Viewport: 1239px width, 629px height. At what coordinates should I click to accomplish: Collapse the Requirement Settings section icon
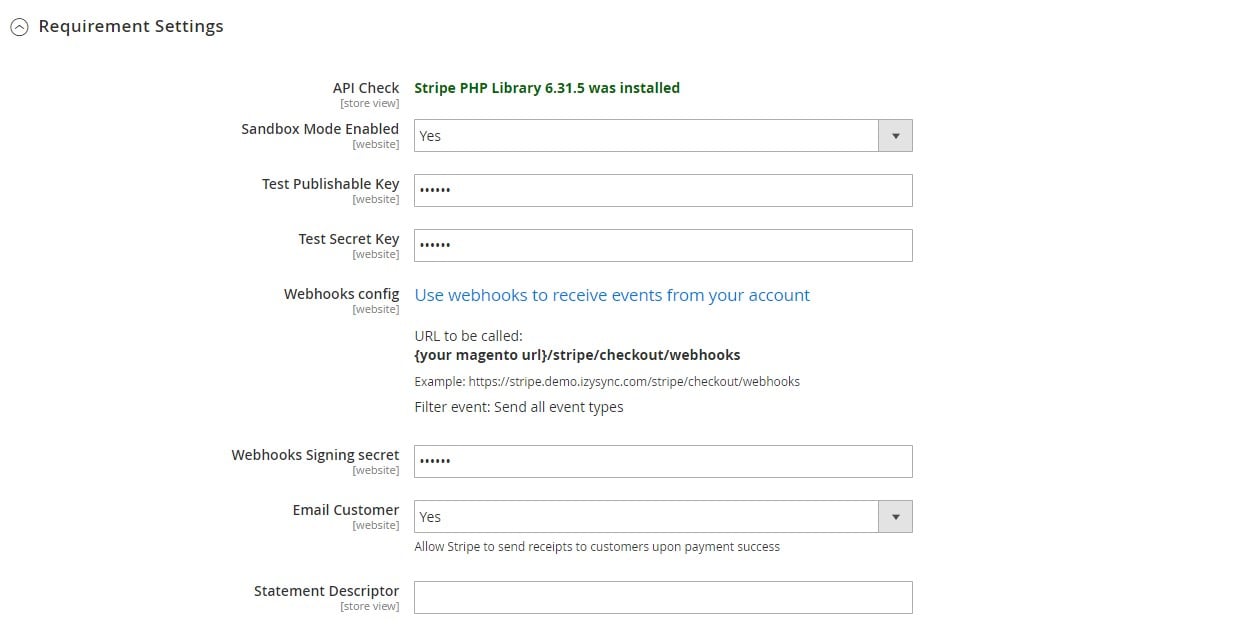coord(19,28)
